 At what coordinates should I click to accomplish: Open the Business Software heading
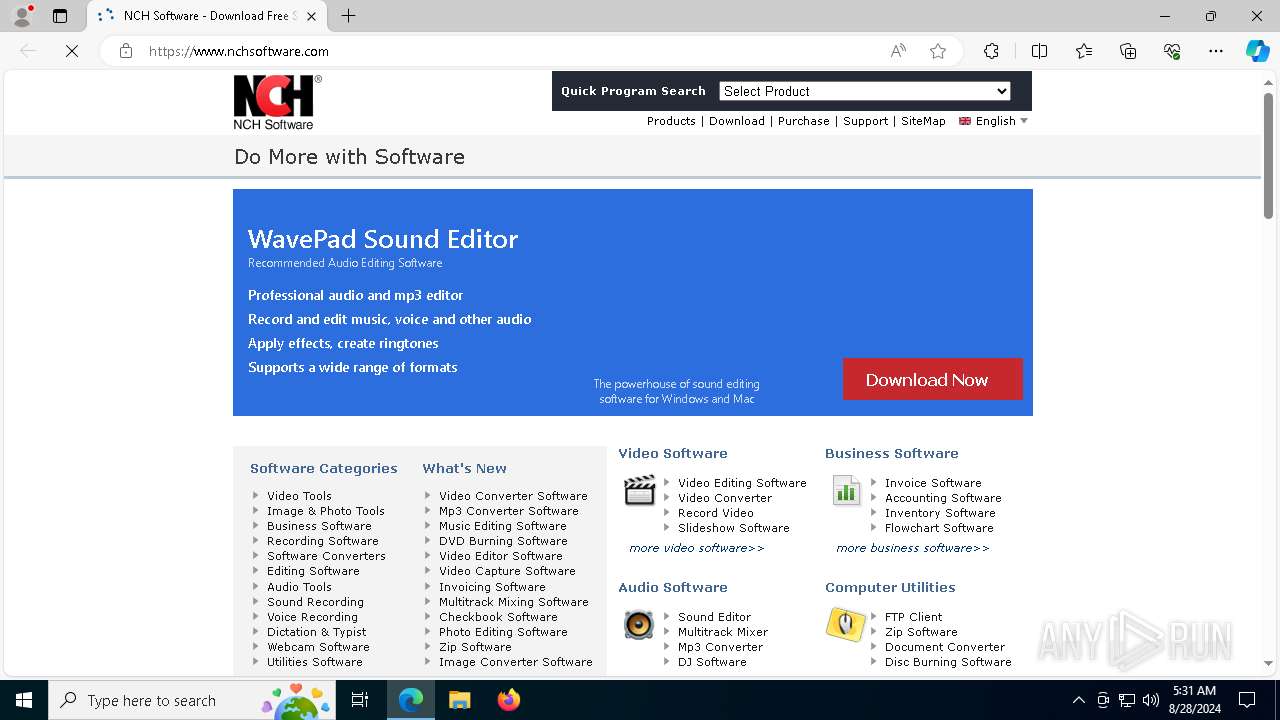click(x=892, y=453)
